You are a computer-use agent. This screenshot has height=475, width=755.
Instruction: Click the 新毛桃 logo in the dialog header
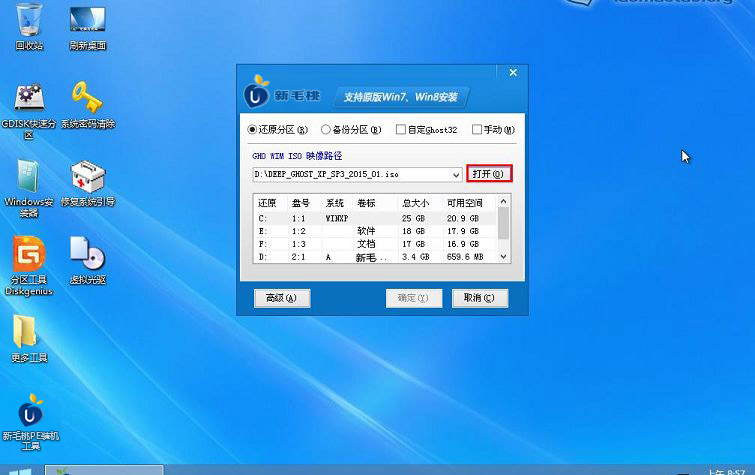coord(281,93)
